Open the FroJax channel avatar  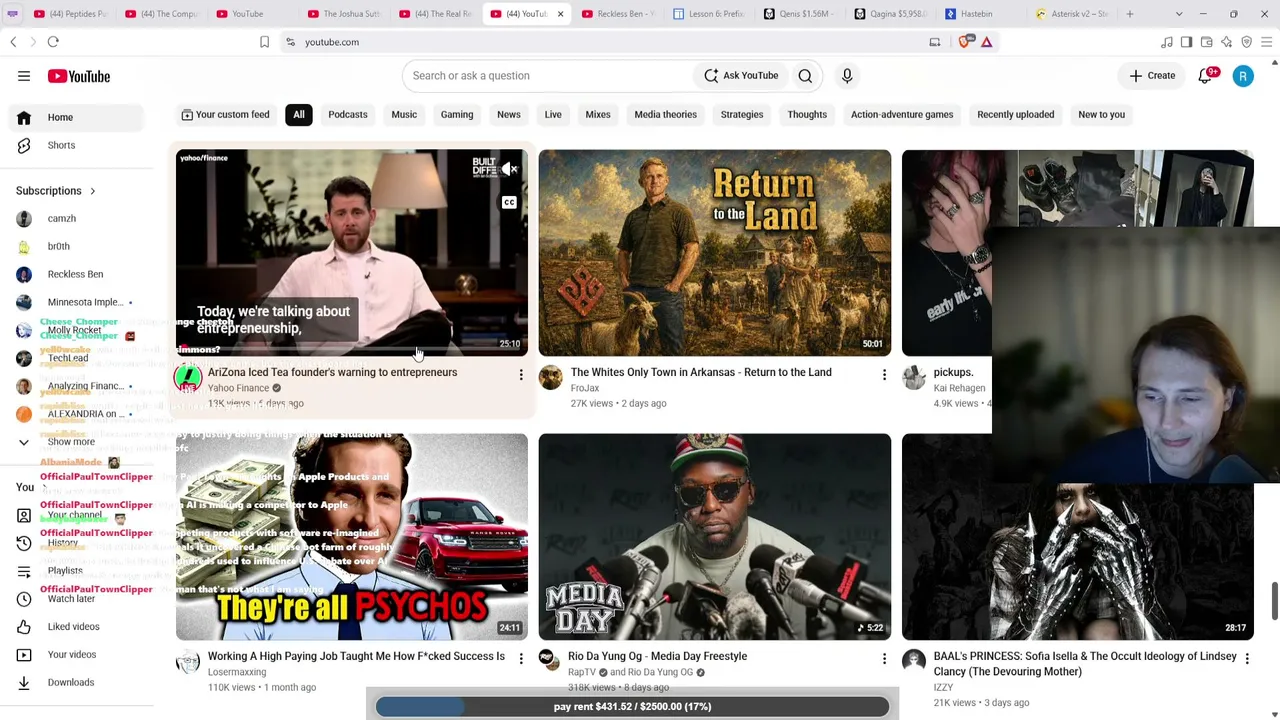pos(550,377)
